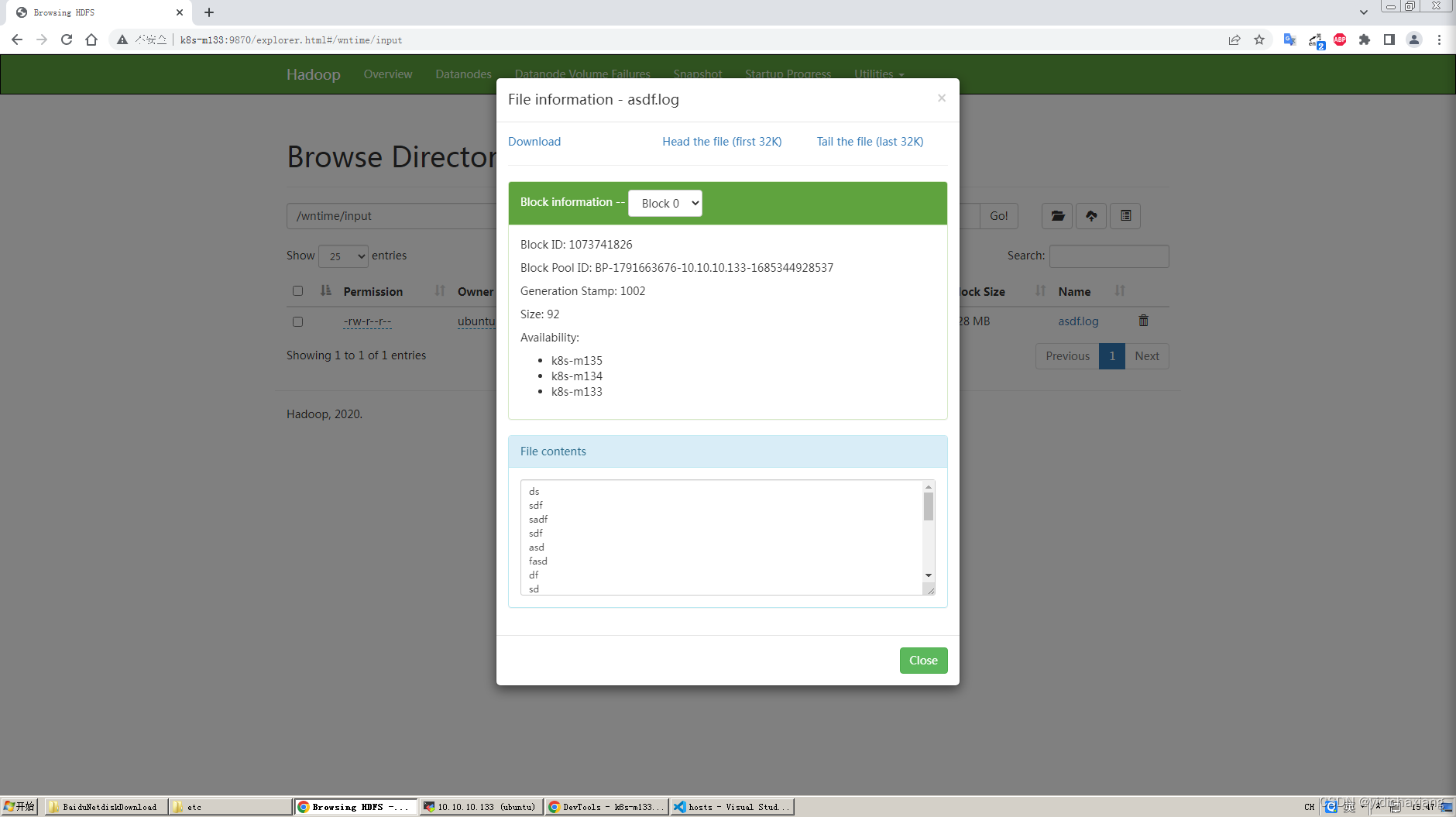The height and width of the screenshot is (817, 1456).
Task: Sort by the Permission column
Action: tap(373, 292)
